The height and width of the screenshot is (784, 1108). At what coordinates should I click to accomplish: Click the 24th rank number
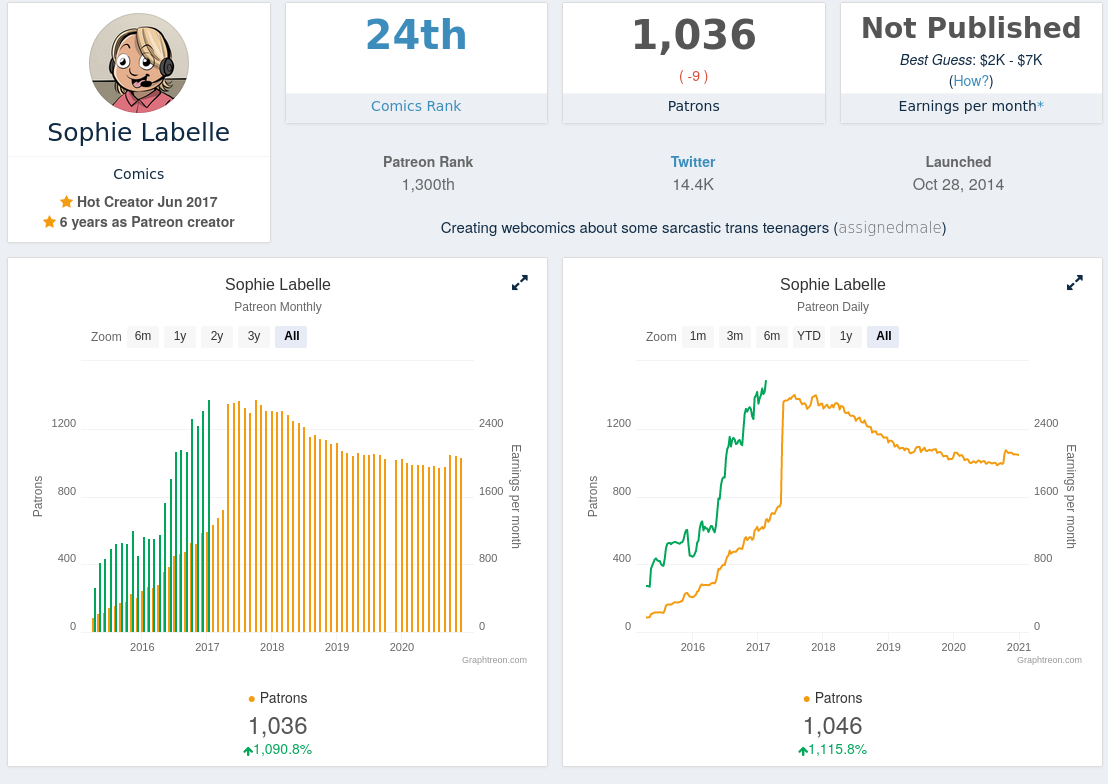[416, 35]
